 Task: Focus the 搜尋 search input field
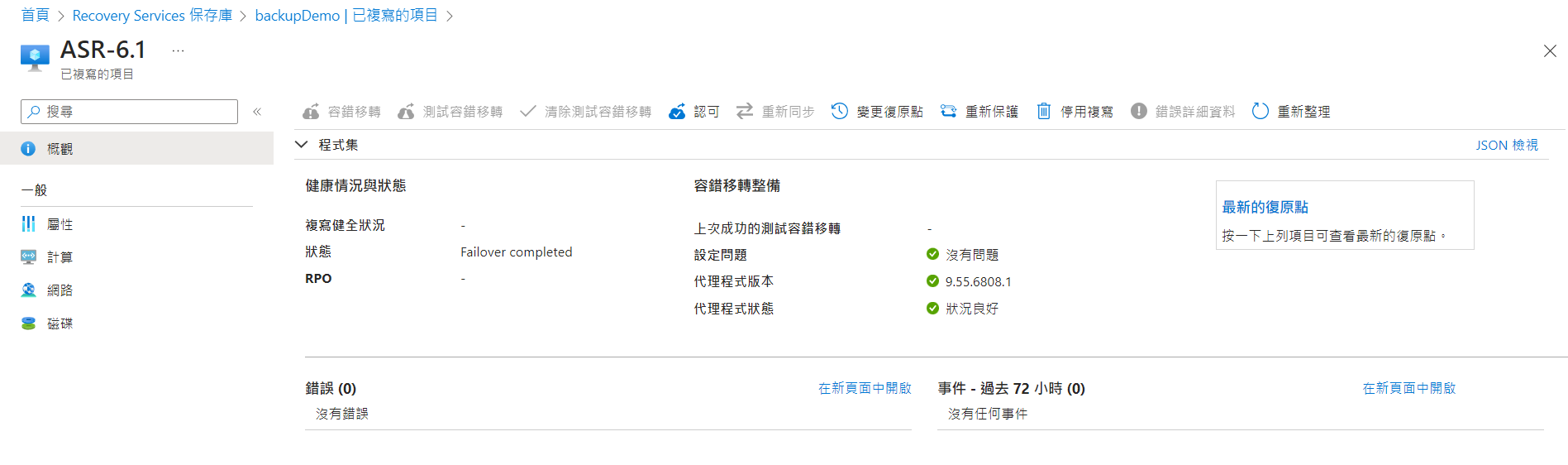tap(130, 112)
